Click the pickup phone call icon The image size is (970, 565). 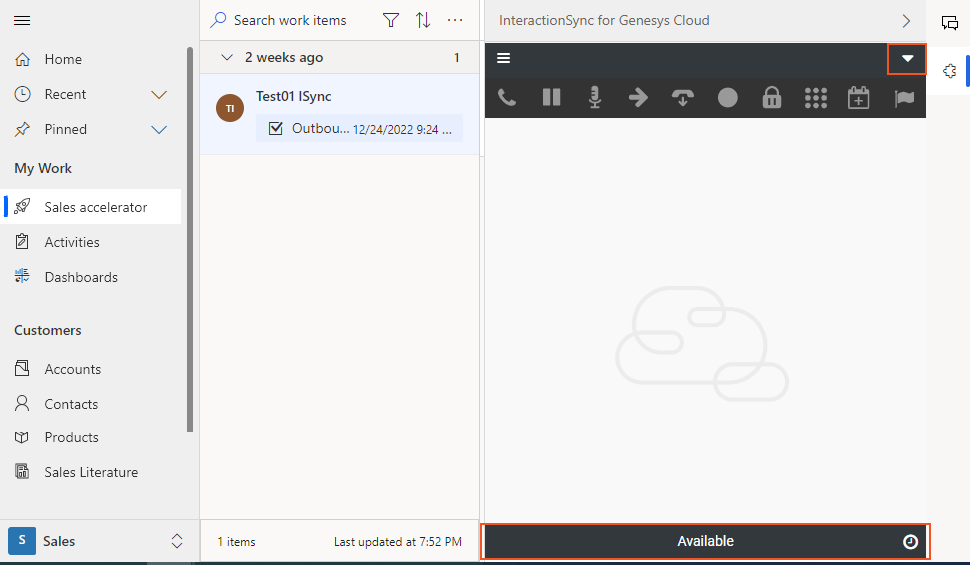coord(507,97)
